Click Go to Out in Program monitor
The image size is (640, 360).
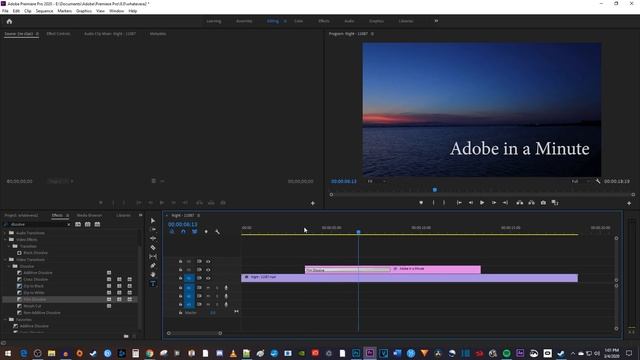505,203
